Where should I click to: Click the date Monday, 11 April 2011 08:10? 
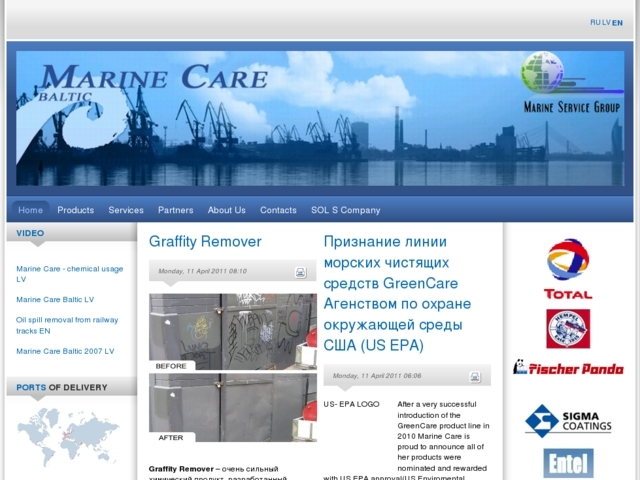click(202, 271)
